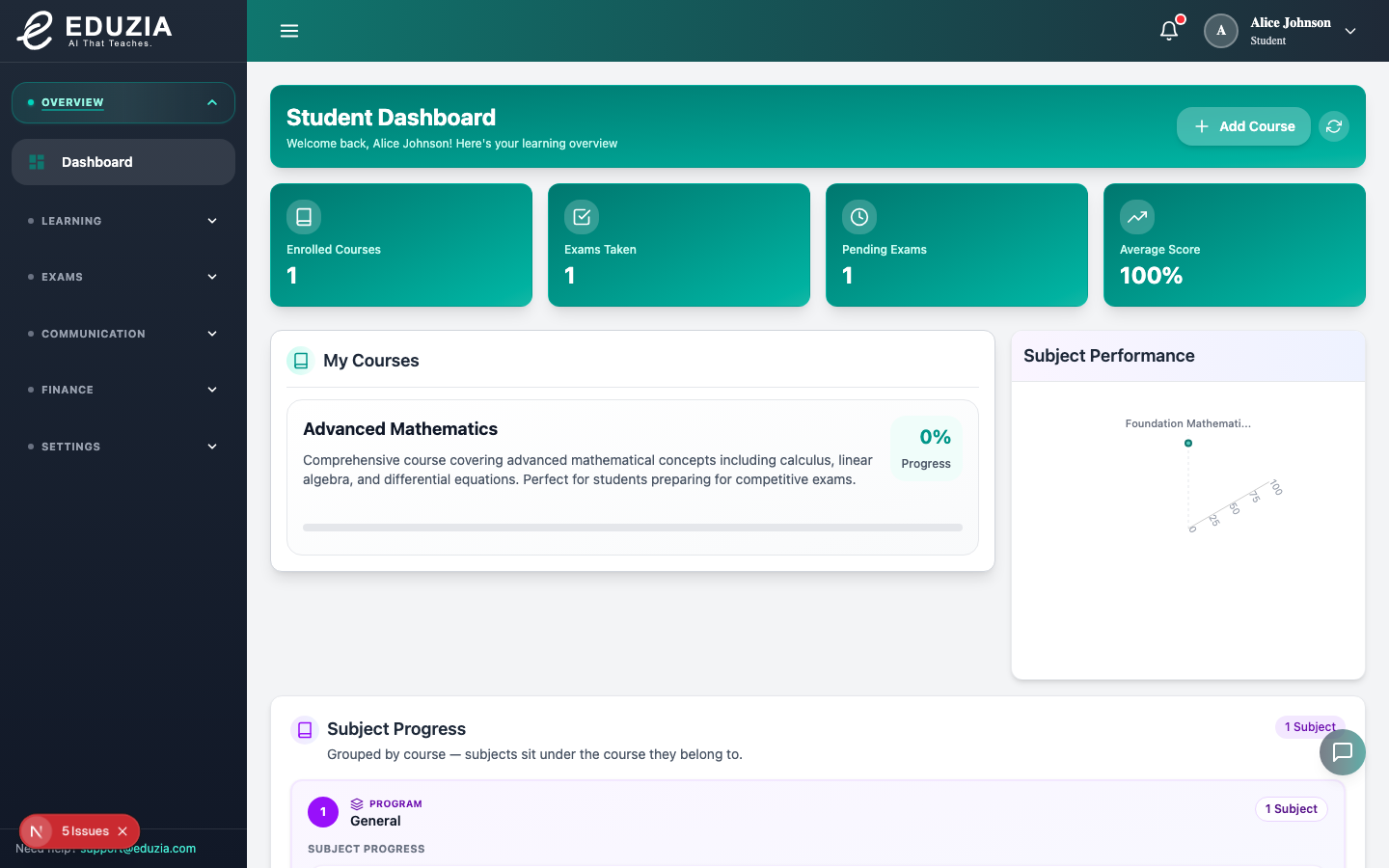Click the 0% Progress badge
1389x868 pixels.
coord(926,448)
